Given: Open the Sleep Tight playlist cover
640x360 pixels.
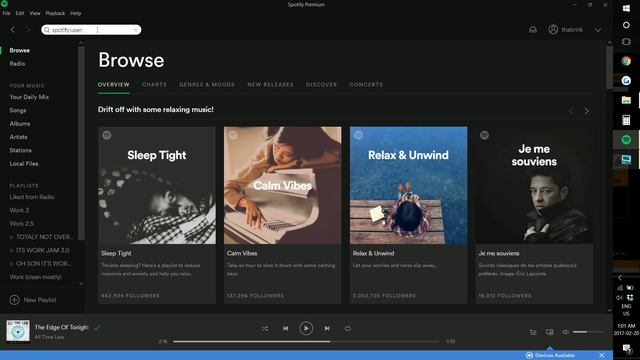Looking at the screenshot, I should tap(157, 185).
